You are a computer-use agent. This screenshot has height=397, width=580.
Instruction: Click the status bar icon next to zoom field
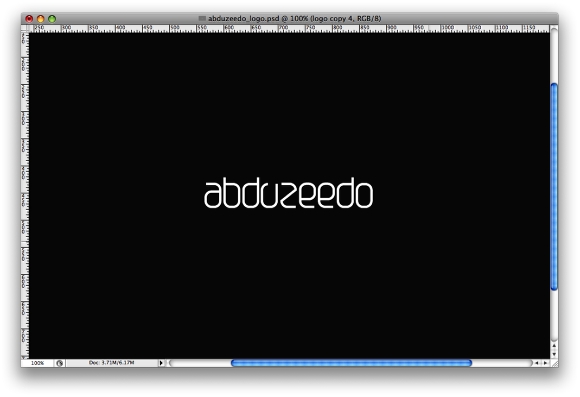pos(60,363)
